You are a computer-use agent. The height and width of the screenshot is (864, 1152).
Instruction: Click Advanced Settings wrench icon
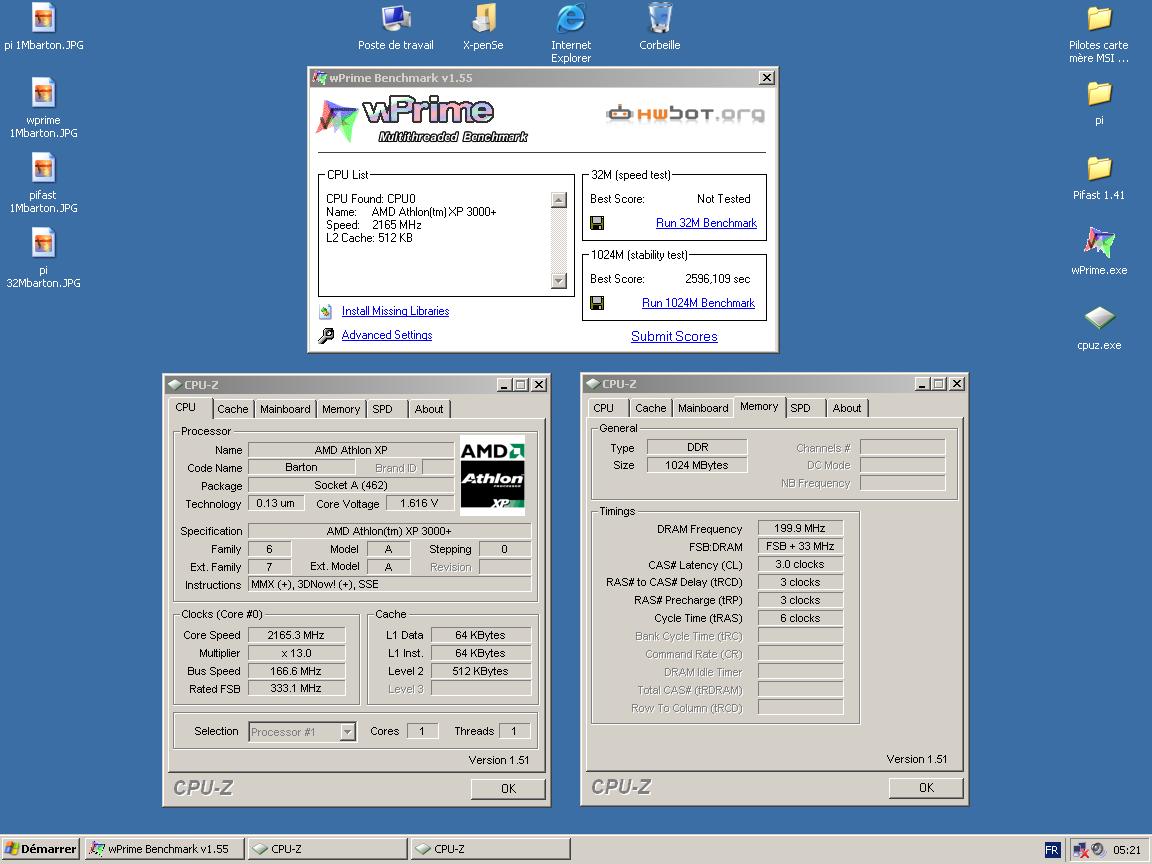pos(325,336)
